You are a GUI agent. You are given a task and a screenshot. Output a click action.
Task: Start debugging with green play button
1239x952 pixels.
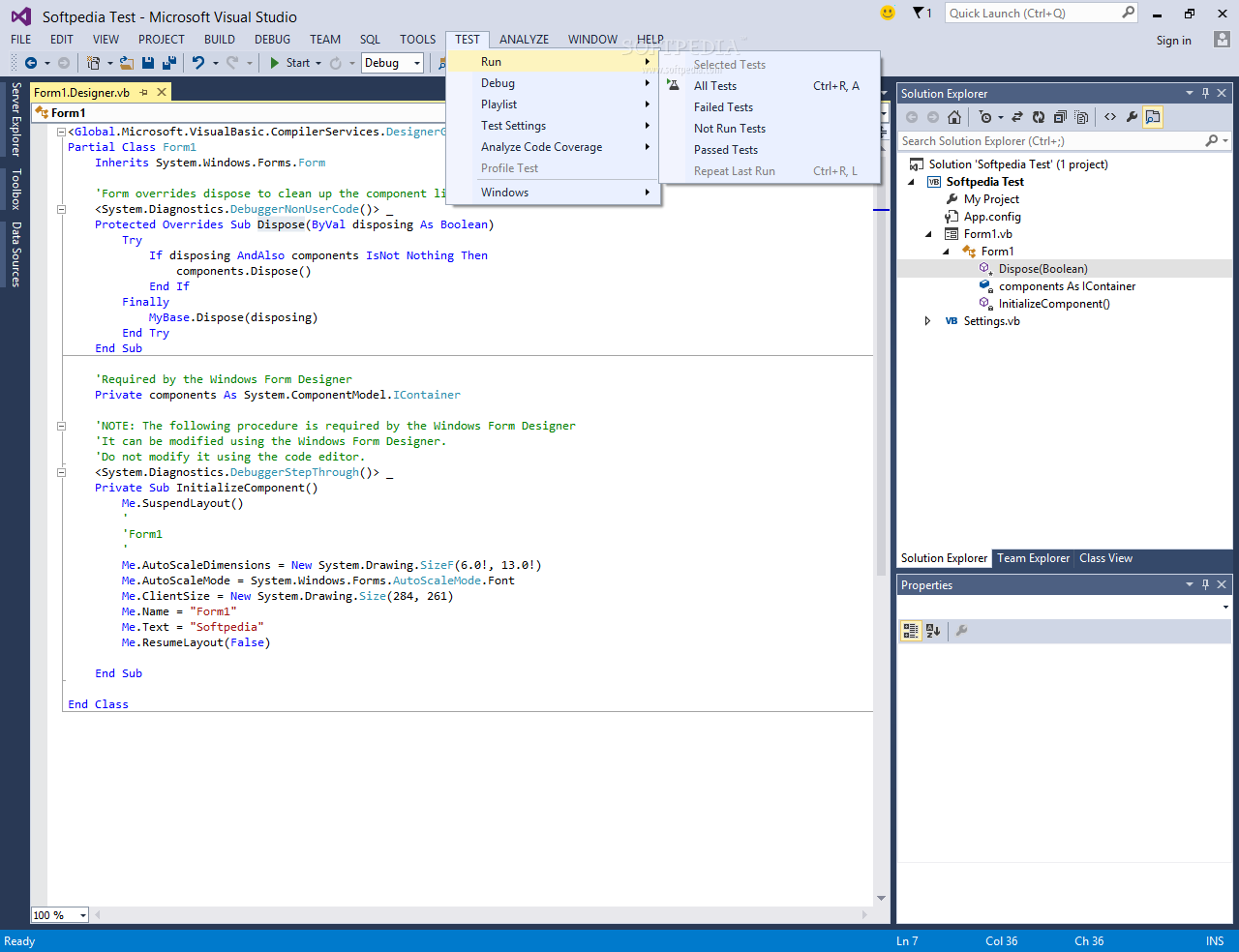[x=275, y=63]
